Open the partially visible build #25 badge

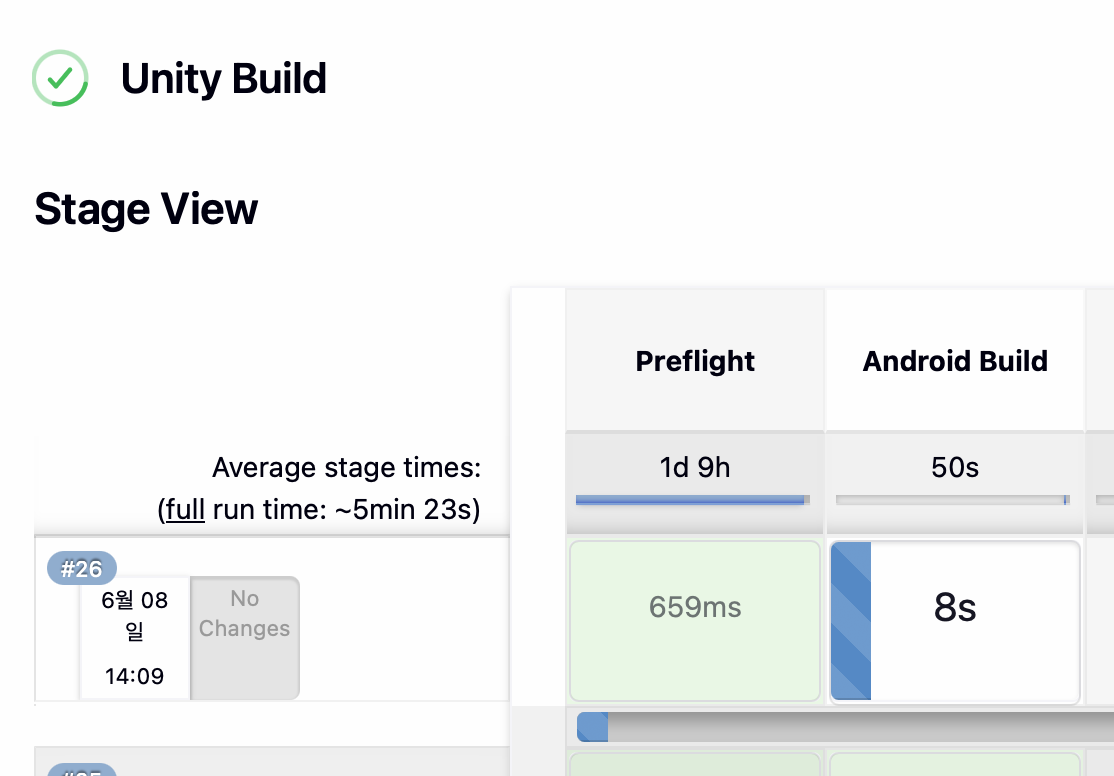click(x=82, y=770)
